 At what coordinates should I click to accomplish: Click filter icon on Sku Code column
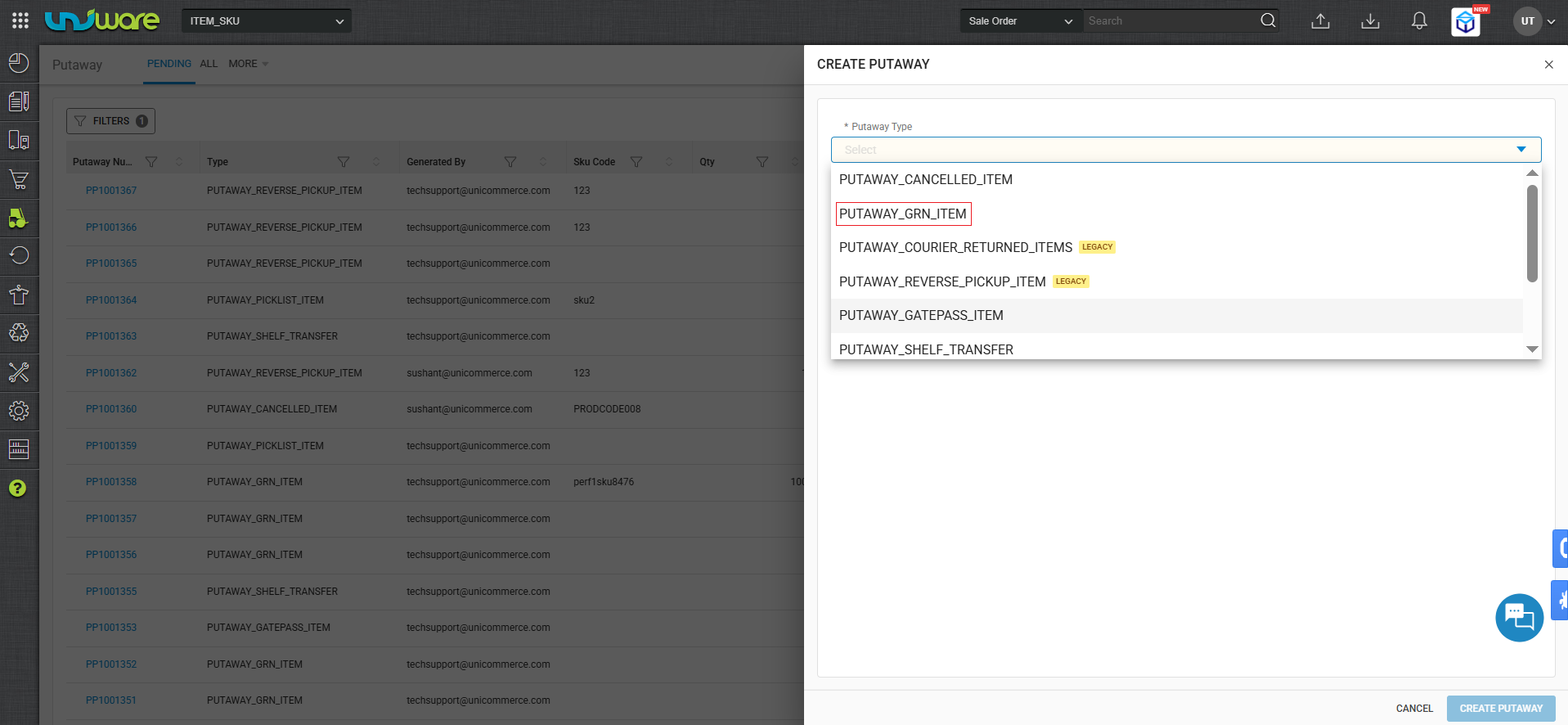pyautogui.click(x=636, y=162)
